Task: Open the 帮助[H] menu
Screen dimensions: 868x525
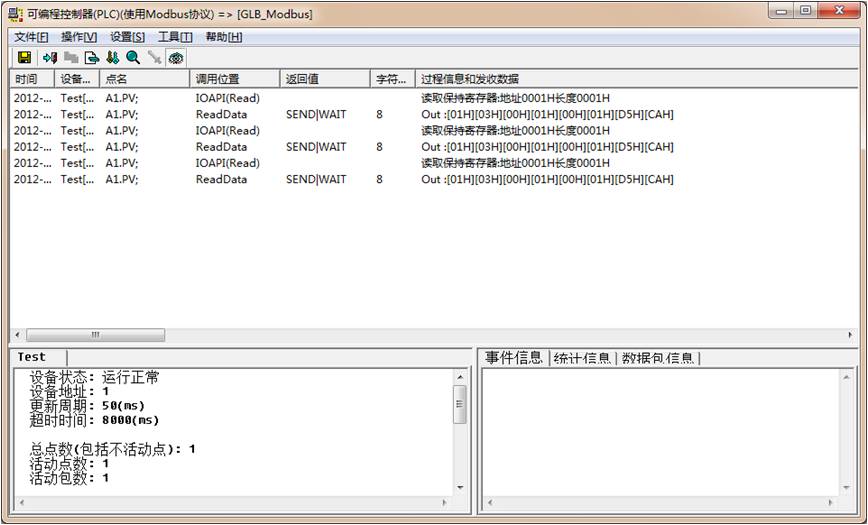Action: (223, 37)
